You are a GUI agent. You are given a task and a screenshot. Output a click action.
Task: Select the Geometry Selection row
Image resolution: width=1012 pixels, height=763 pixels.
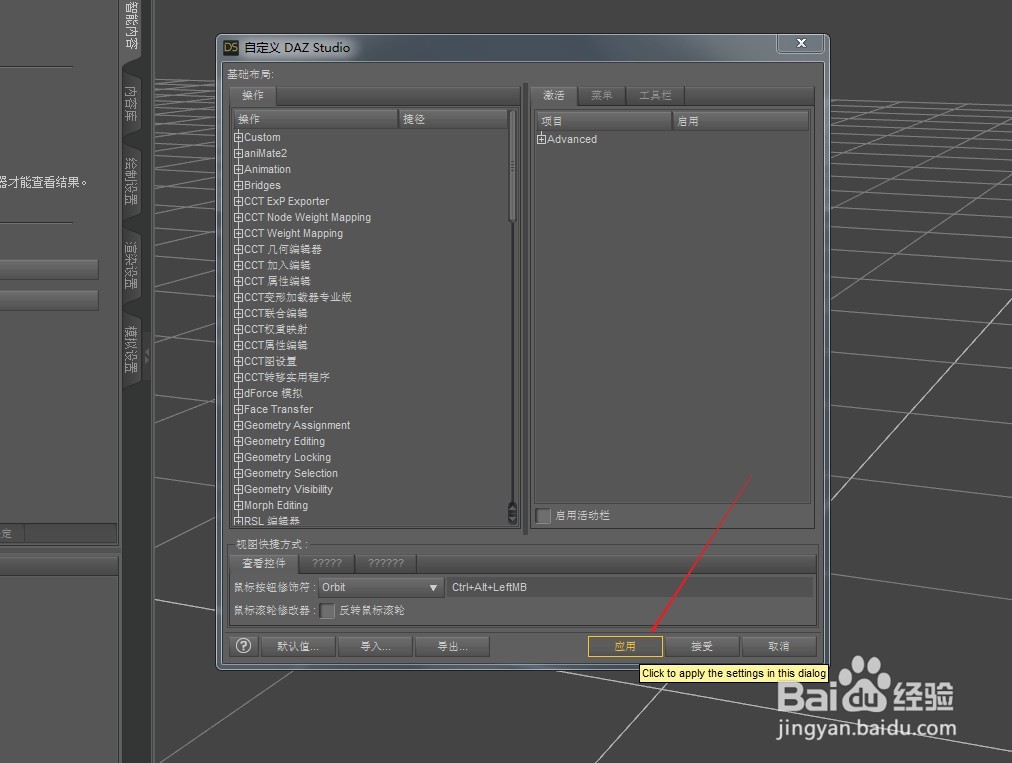click(x=290, y=473)
